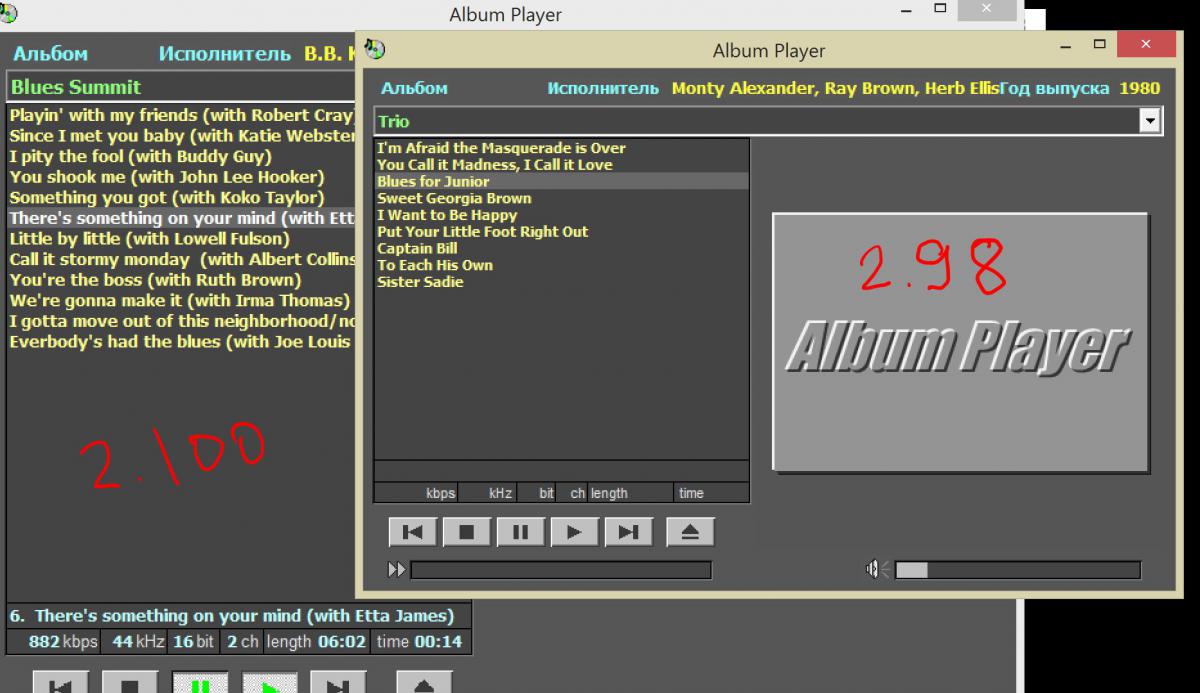Click previous track button in background player
Viewport: 1200px width, 693px height.
(60, 683)
